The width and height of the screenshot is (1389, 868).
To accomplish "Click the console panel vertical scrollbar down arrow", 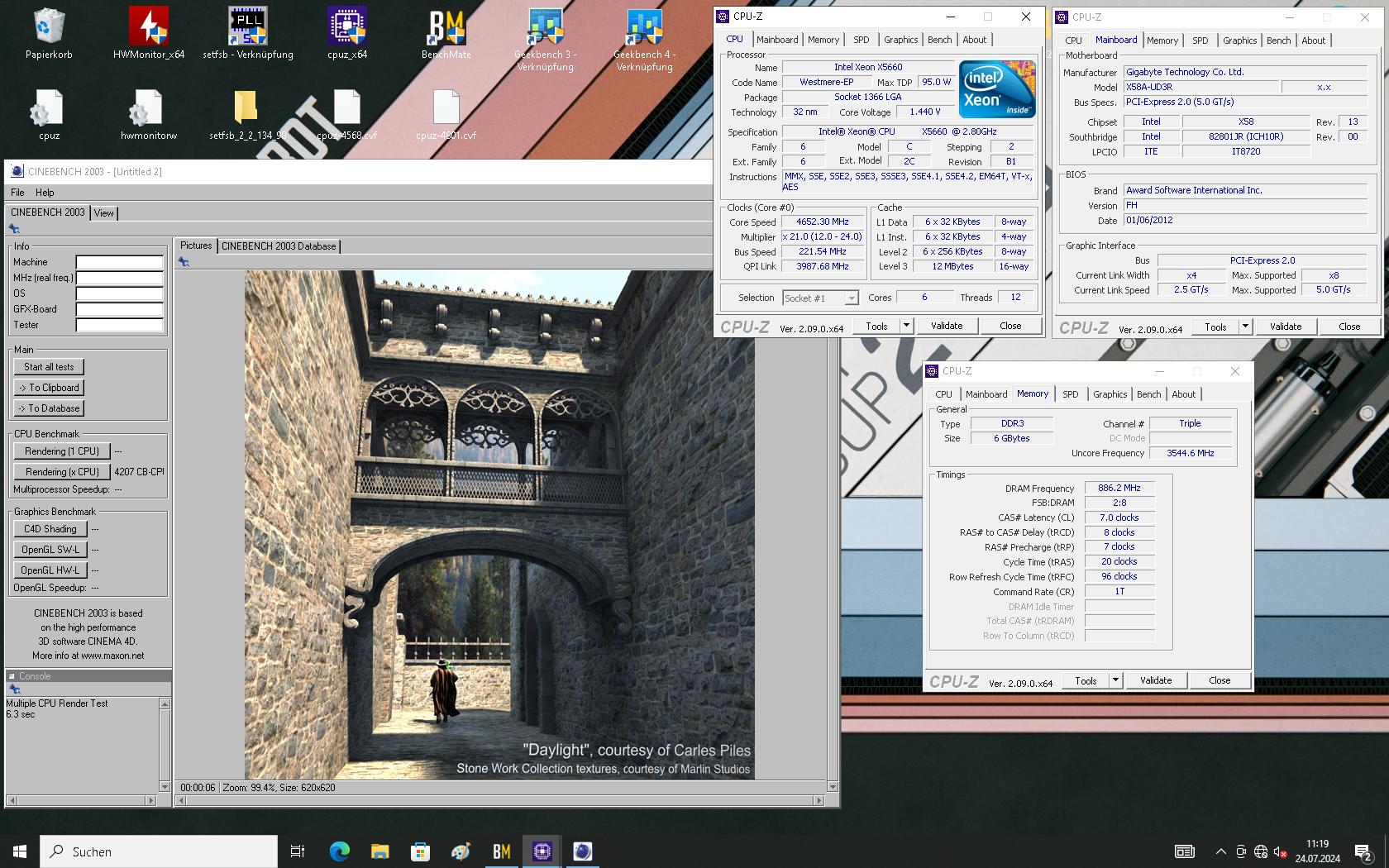I will pos(165,786).
